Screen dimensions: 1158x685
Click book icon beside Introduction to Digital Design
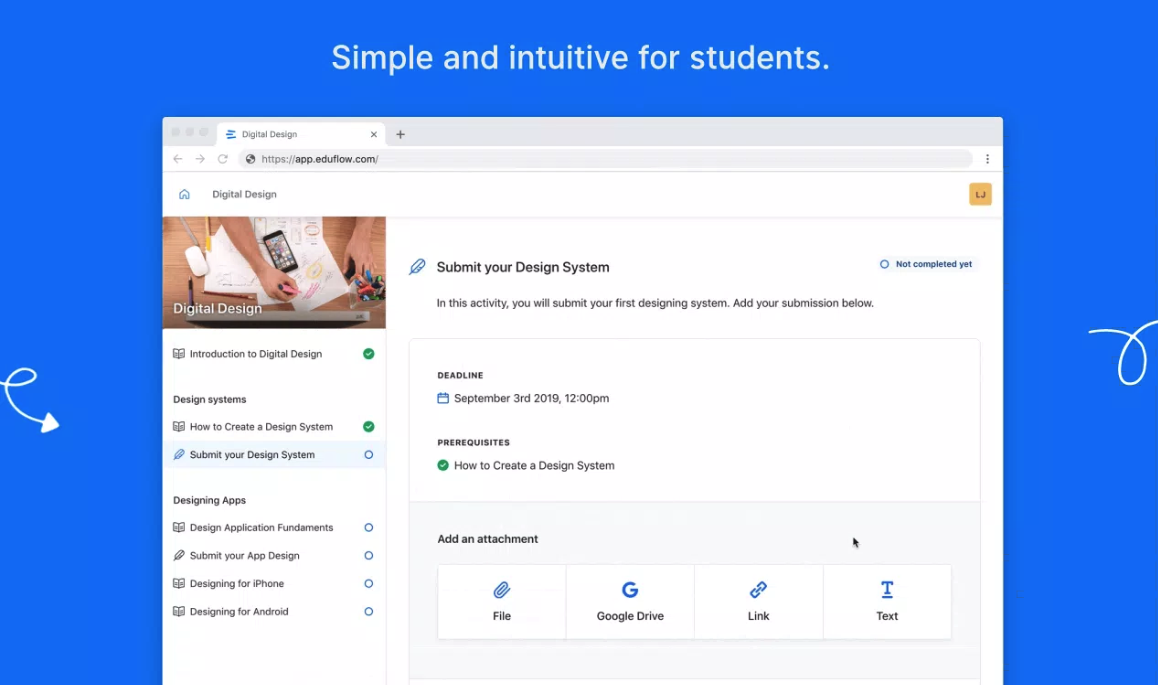[179, 354]
